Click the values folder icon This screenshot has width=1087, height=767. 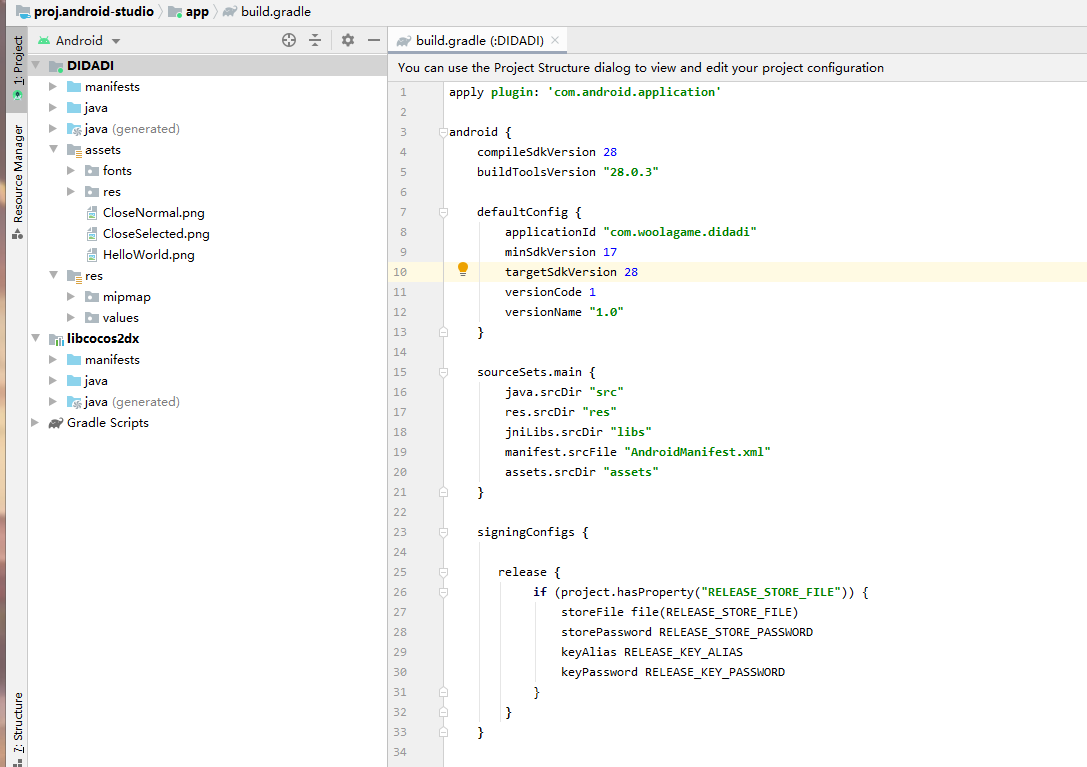pyautogui.click(x=92, y=318)
